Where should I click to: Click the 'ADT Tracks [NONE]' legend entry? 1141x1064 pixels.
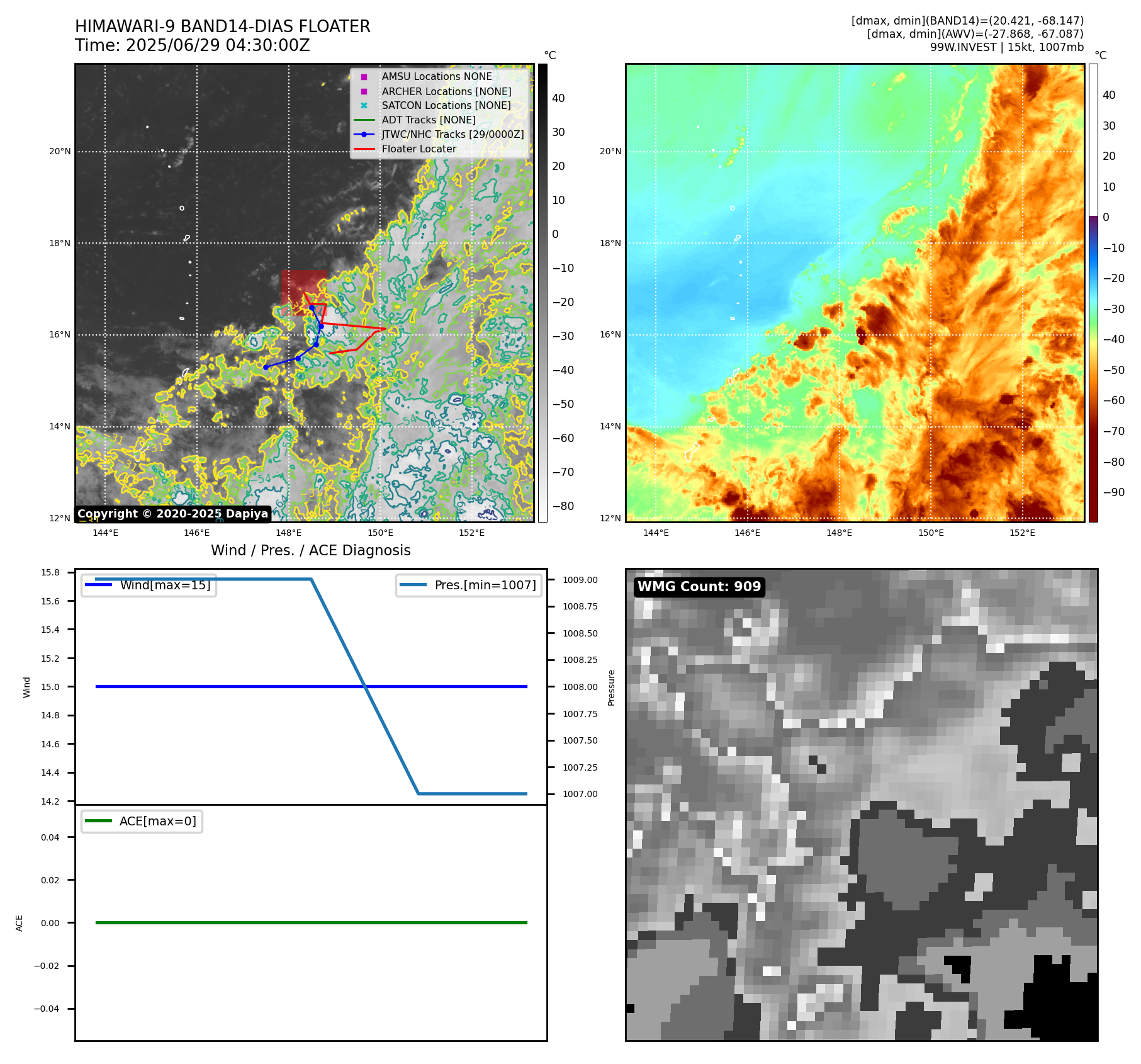pyautogui.click(x=429, y=120)
